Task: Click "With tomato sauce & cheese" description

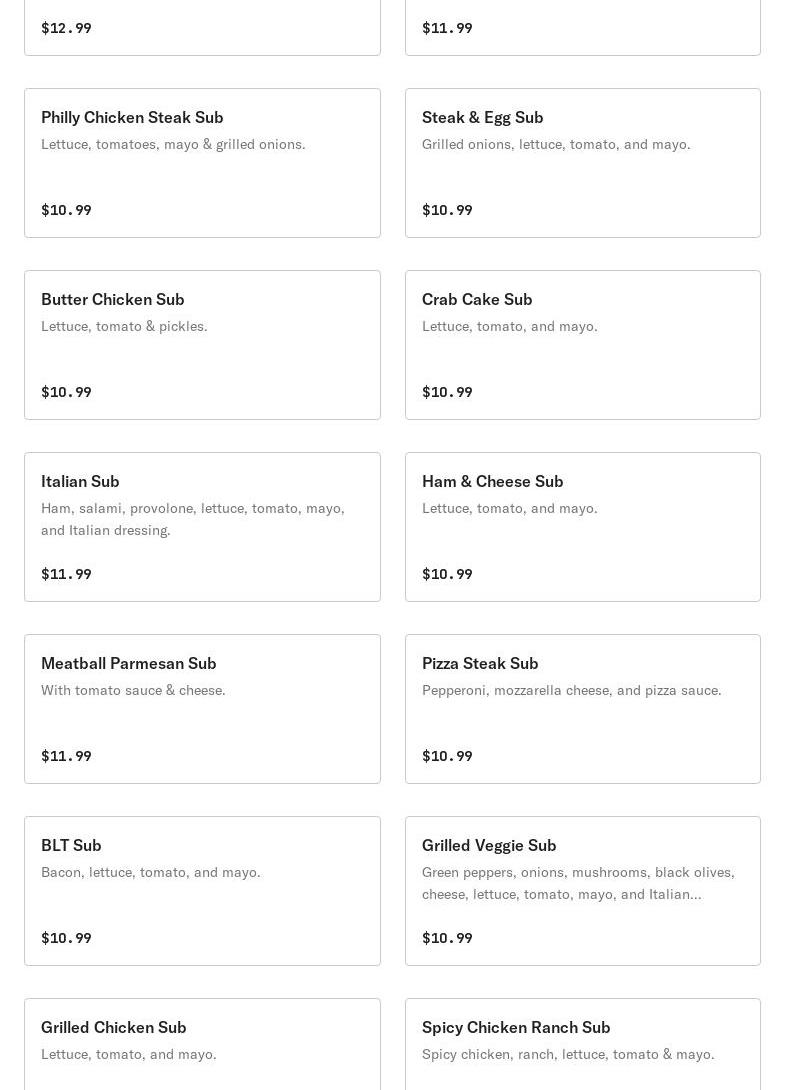Action: [x=133, y=690]
